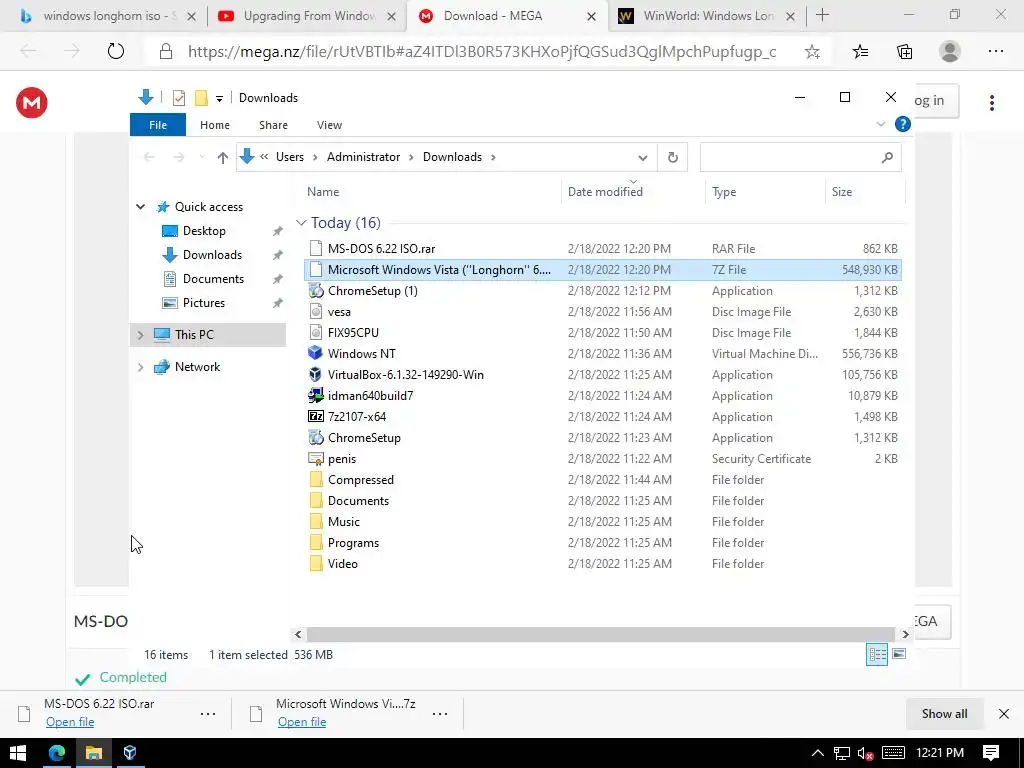
Task: Expand the Explorer ribbon chevron
Action: coord(880,124)
